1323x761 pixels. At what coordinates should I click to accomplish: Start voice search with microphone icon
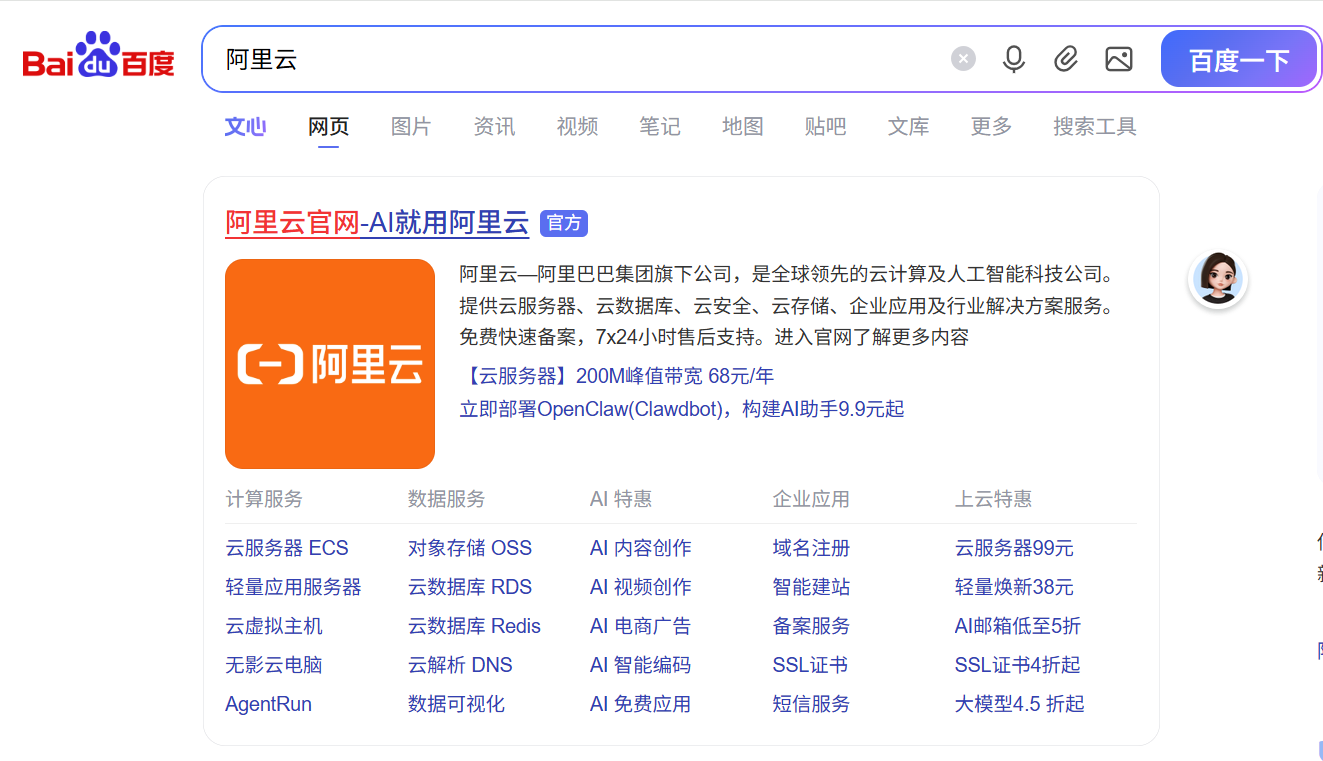[1014, 59]
